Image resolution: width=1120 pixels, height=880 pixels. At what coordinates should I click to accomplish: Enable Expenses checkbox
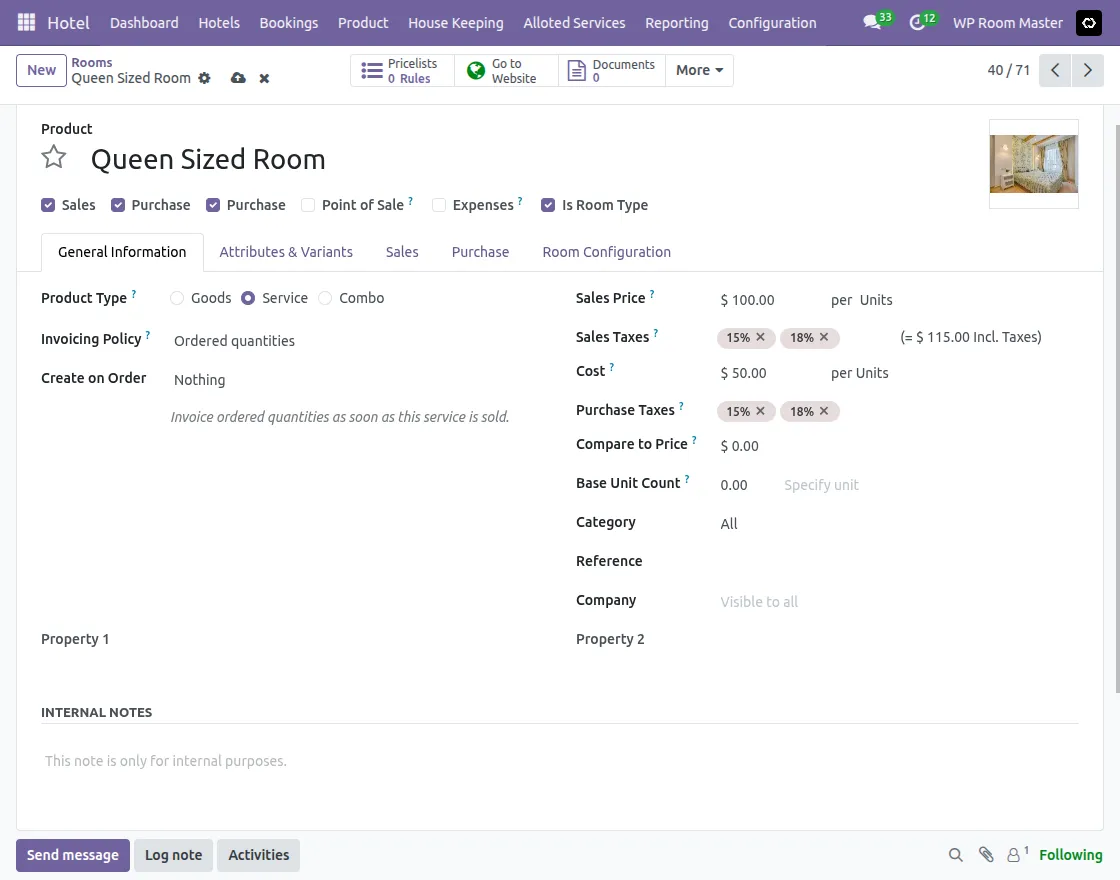coord(439,205)
